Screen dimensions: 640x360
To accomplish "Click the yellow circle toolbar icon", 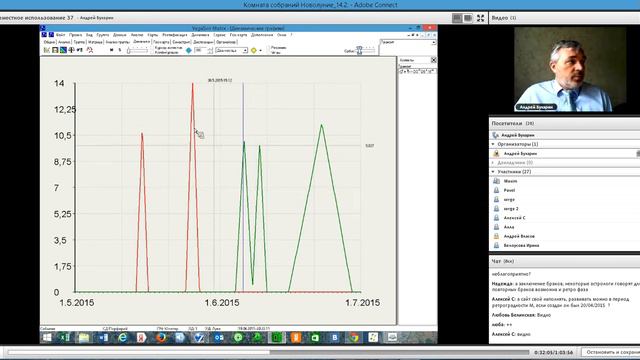I will (253, 50).
